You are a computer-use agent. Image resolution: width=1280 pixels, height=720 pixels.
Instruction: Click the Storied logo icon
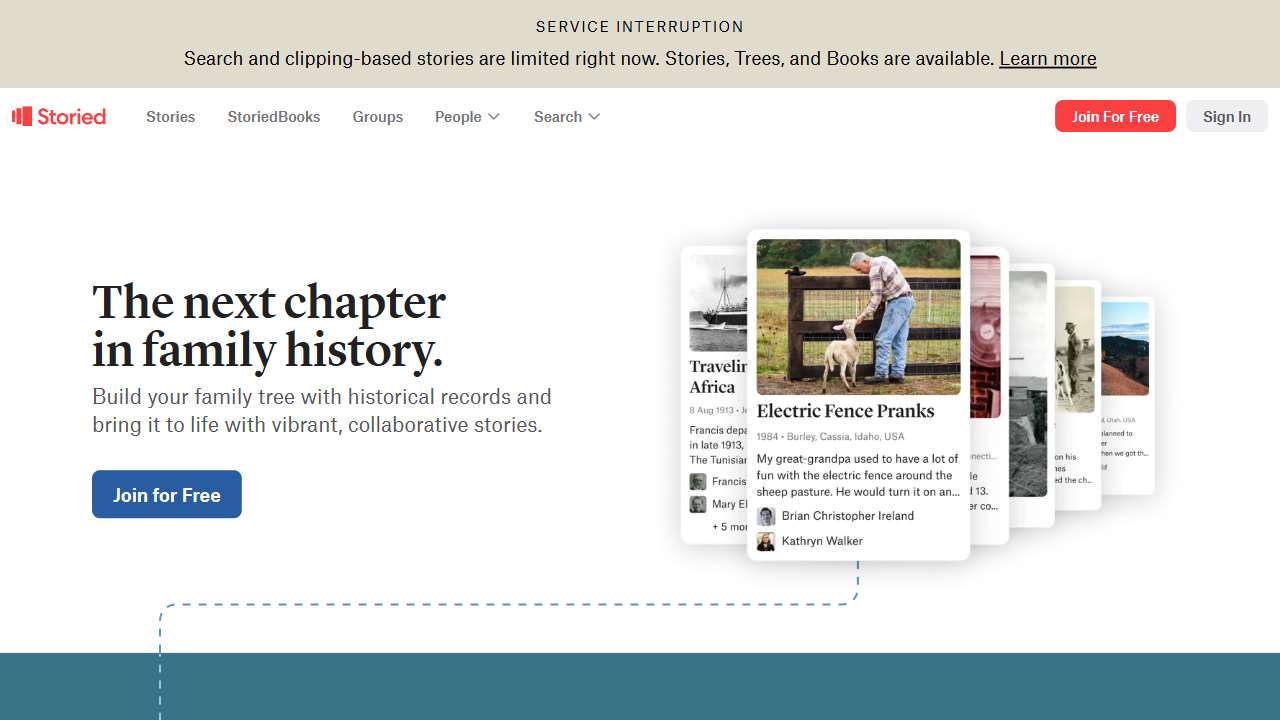coord(22,116)
